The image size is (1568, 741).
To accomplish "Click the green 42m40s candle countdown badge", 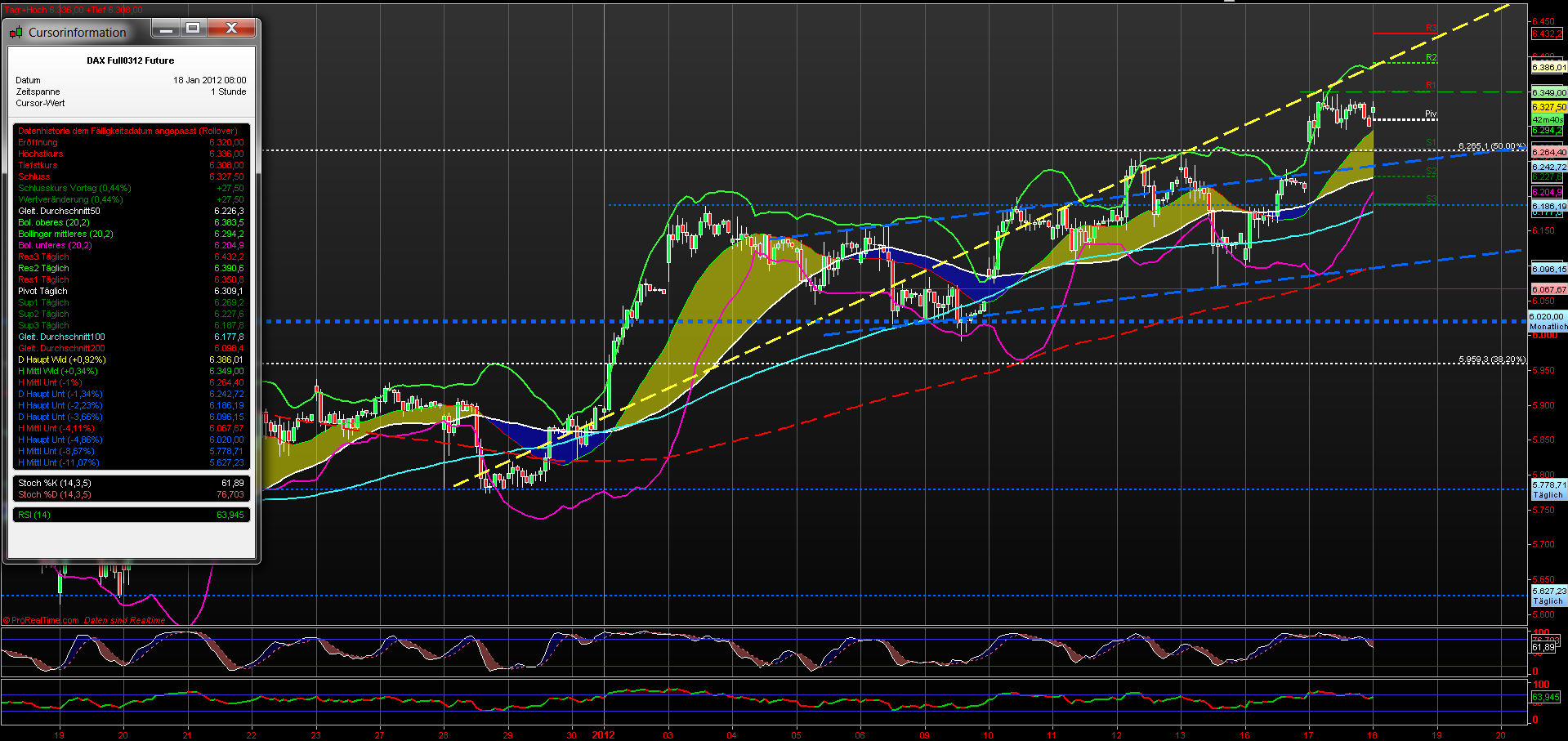I will click(x=1548, y=118).
